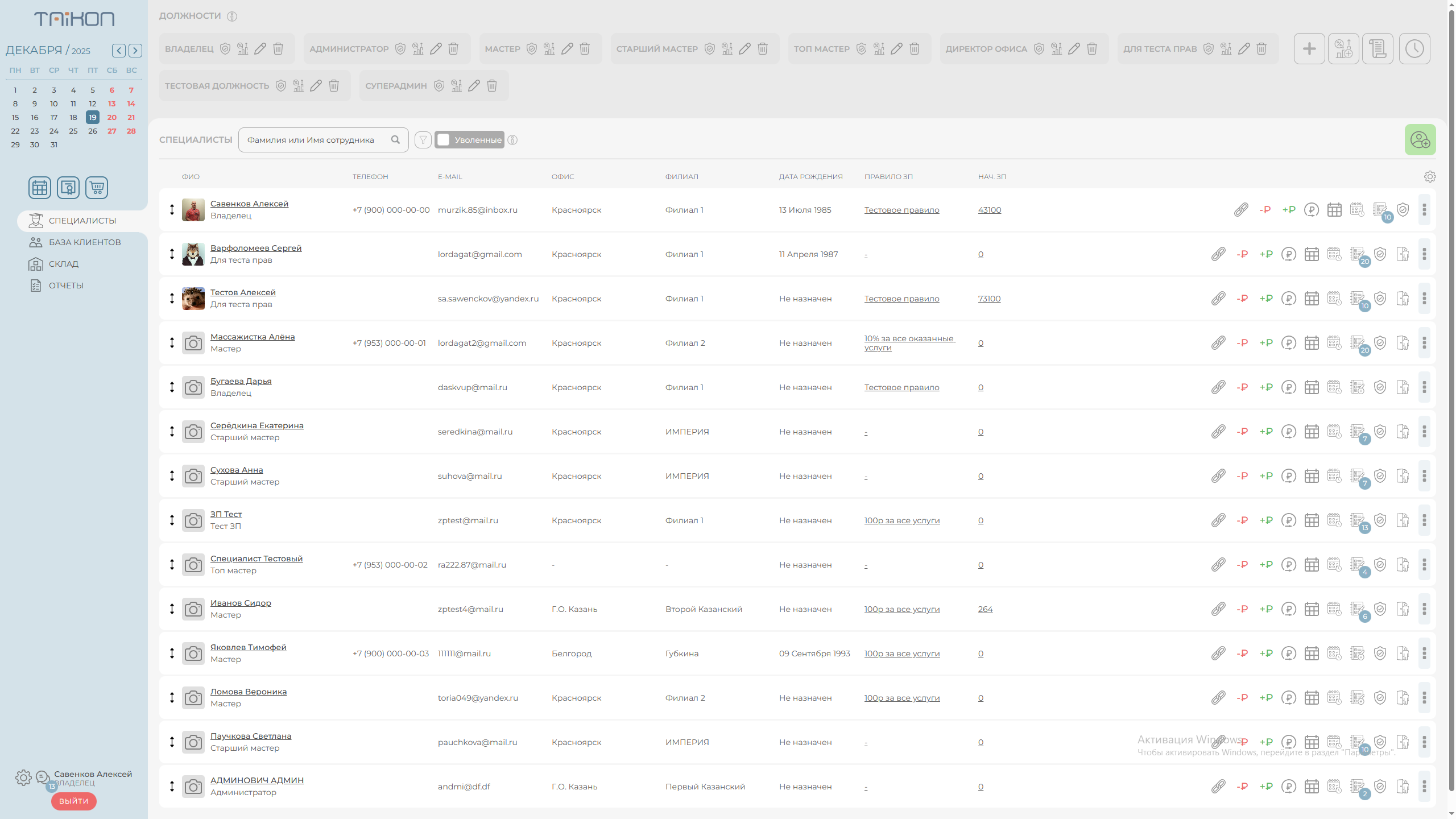The height and width of the screenshot is (819, 1456).
Task: Open ruble payout circle icon for Массажистка Алёна
Action: tap(1289, 343)
